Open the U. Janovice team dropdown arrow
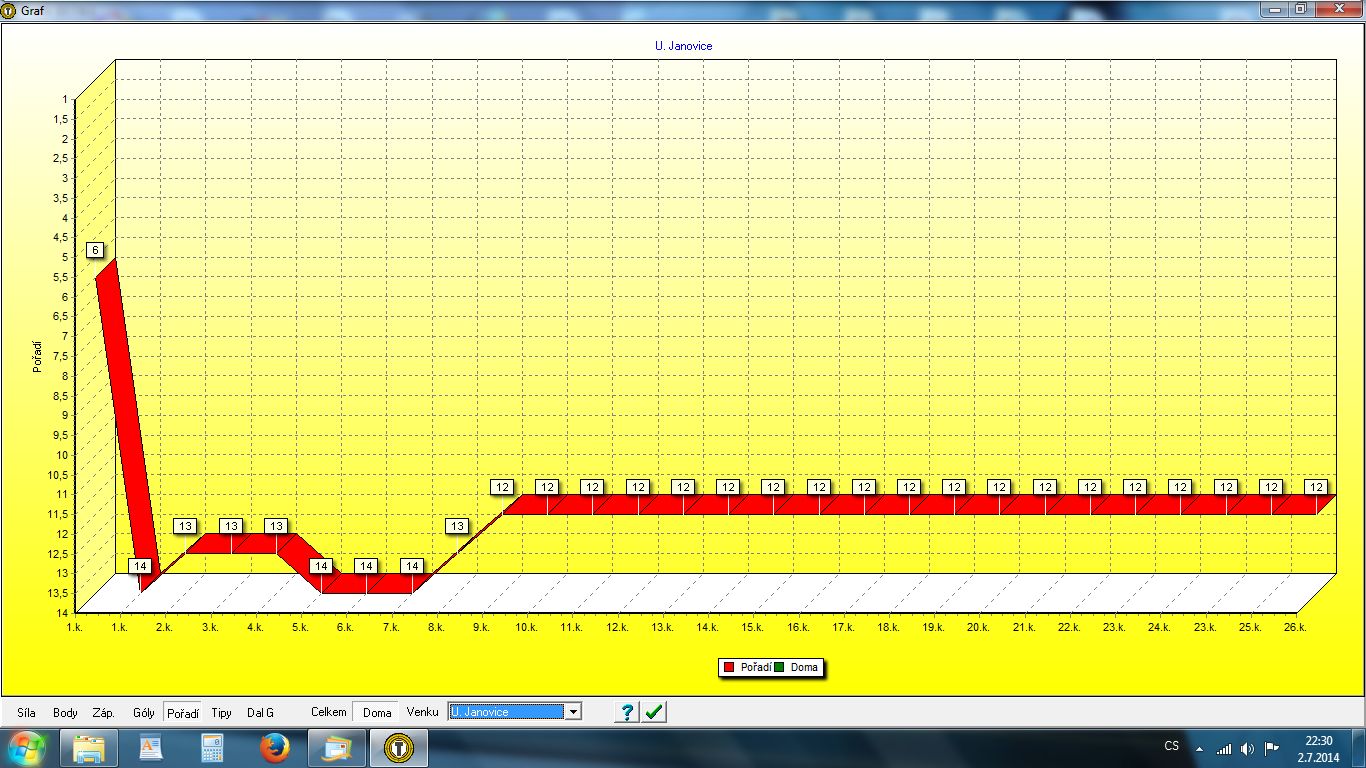Screen dimensions: 1366x768 click(573, 712)
